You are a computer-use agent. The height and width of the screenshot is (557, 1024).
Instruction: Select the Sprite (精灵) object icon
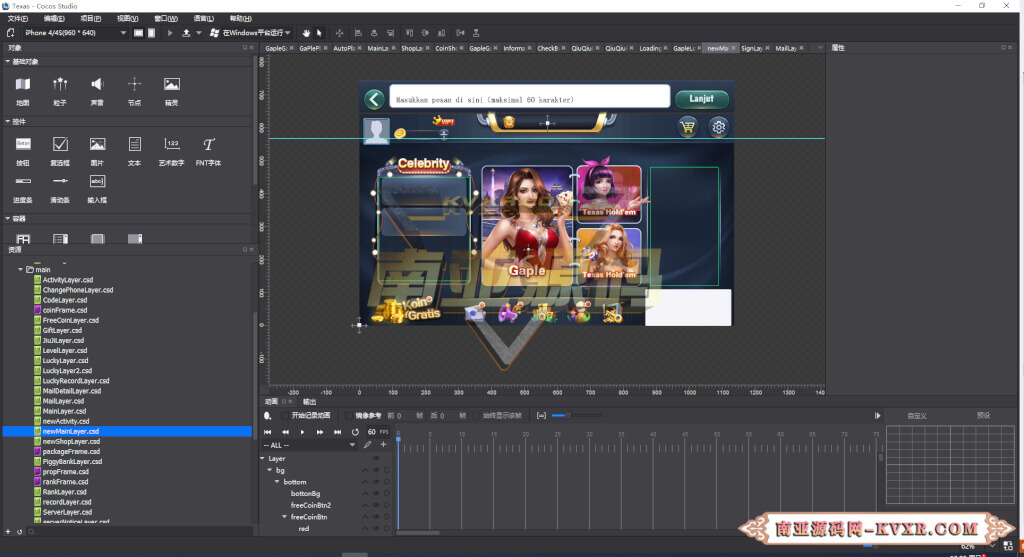172,84
